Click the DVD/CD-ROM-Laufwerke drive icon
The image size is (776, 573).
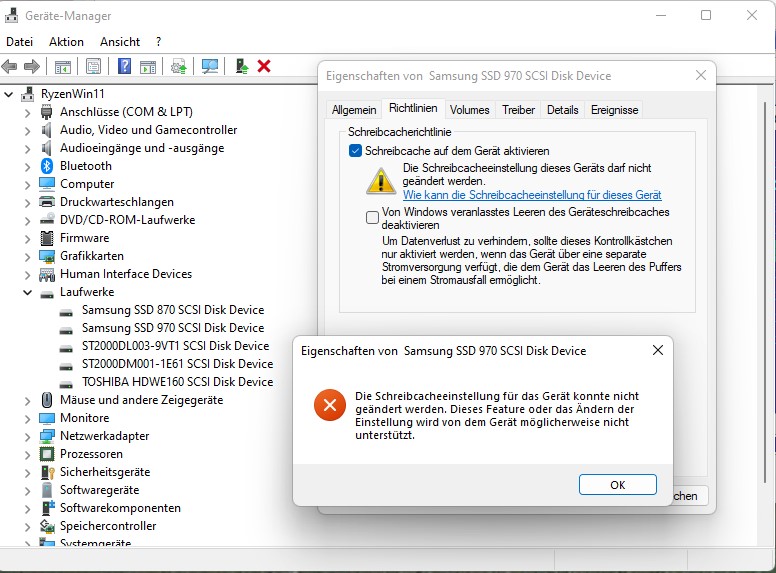pyautogui.click(x=47, y=220)
